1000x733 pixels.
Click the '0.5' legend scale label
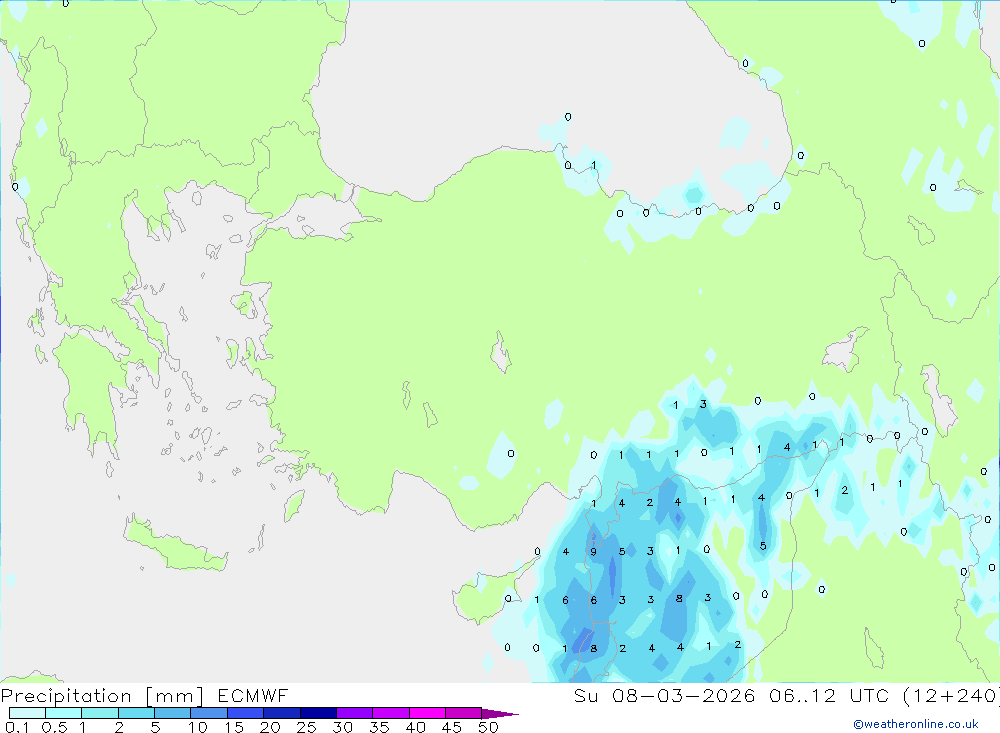click(x=54, y=727)
